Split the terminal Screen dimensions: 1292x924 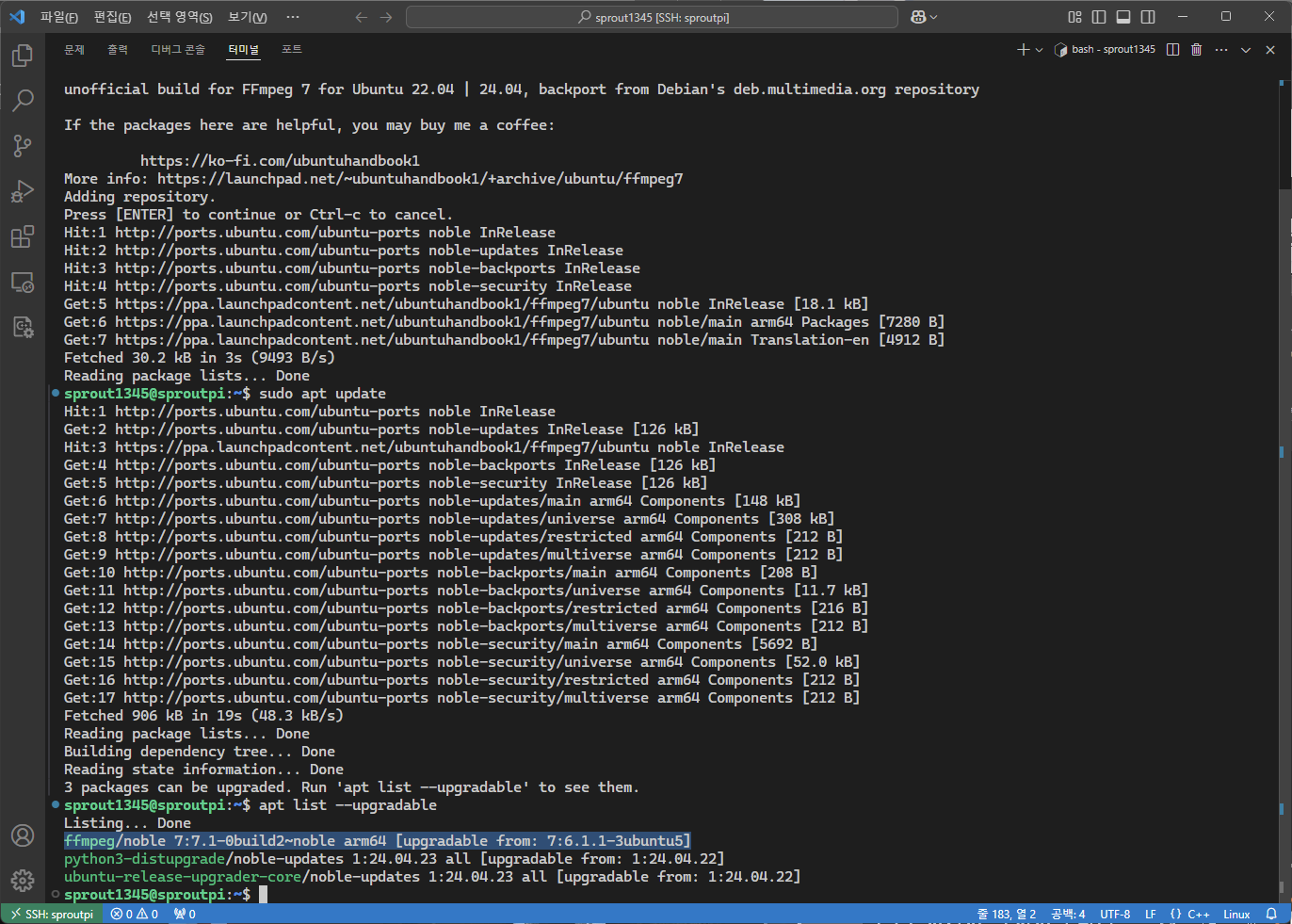(1172, 49)
